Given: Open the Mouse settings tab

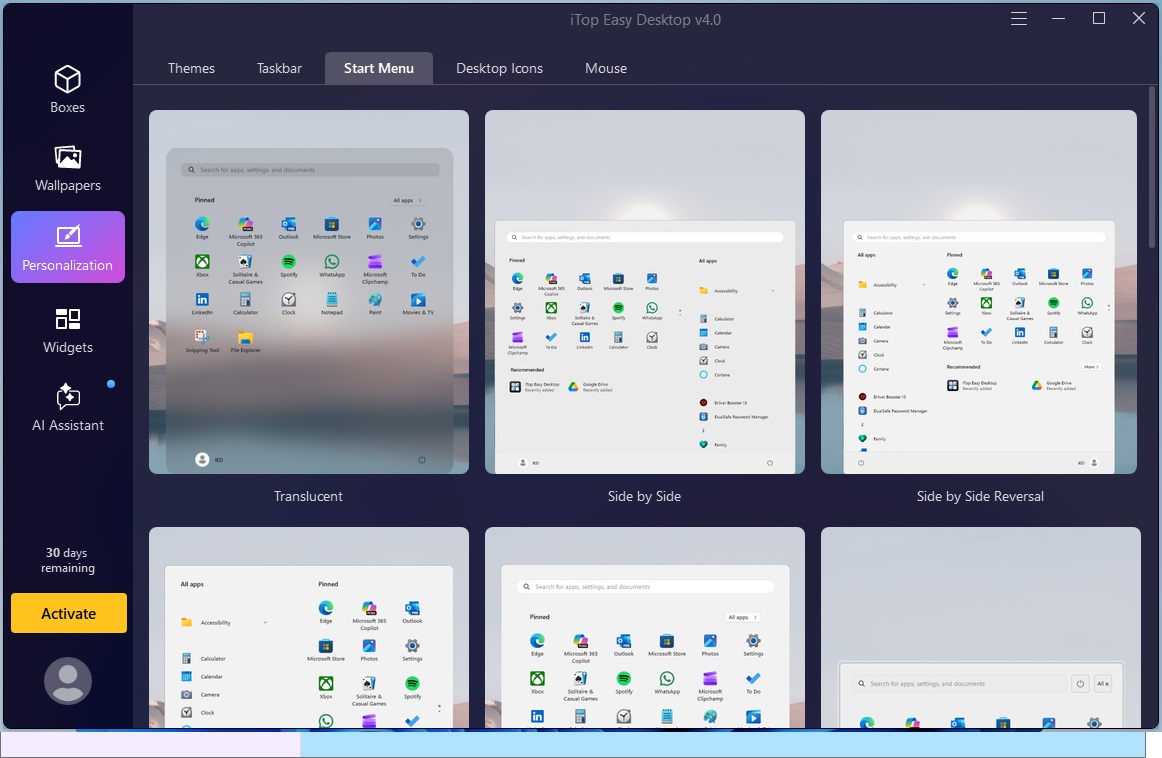Looking at the screenshot, I should pos(605,68).
